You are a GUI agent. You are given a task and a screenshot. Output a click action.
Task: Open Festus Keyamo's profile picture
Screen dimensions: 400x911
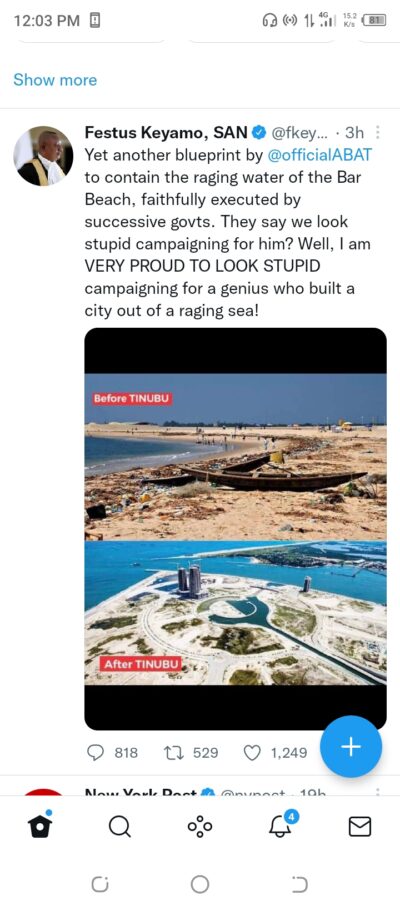[44, 156]
